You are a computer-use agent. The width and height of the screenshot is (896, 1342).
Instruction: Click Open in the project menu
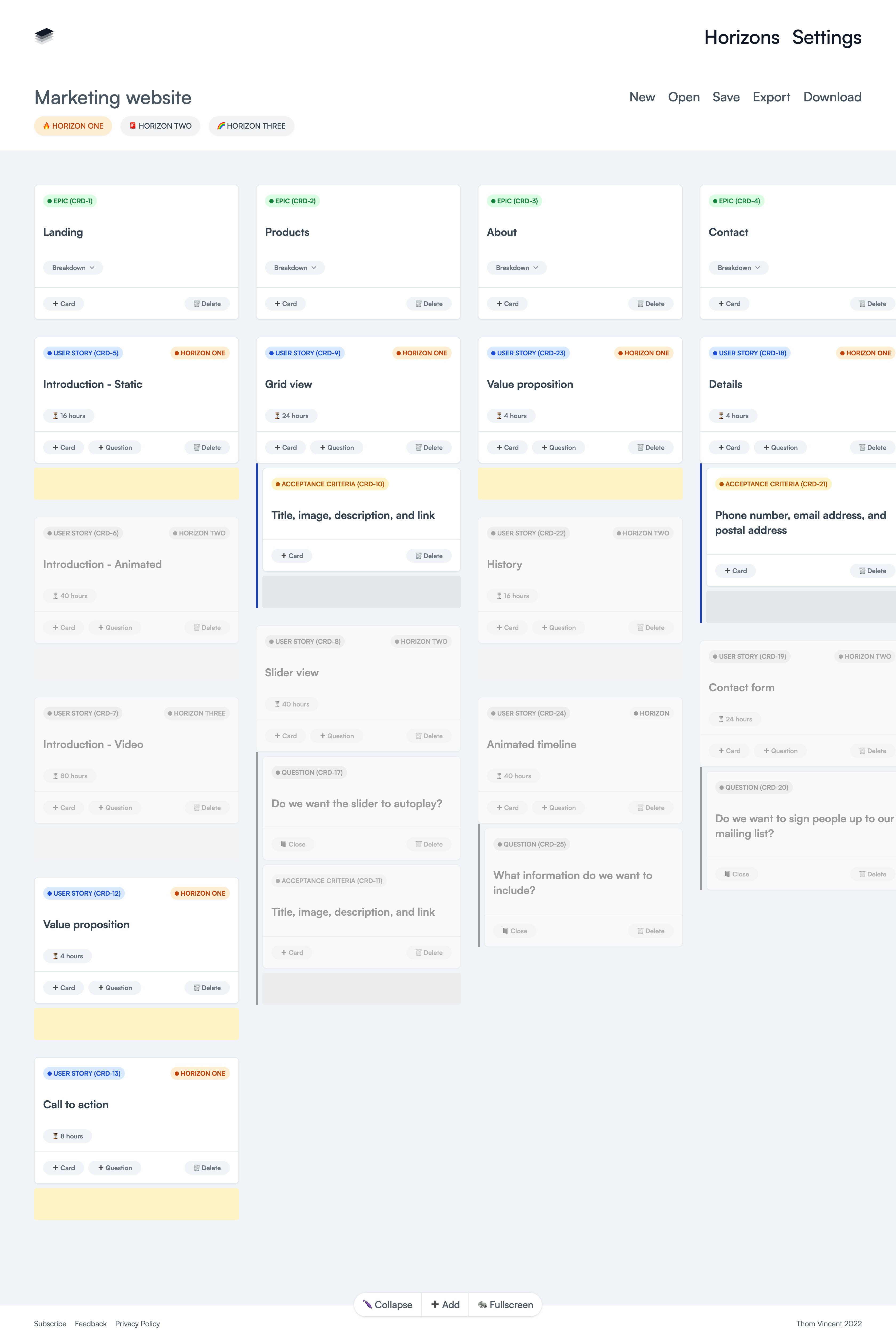coord(683,97)
